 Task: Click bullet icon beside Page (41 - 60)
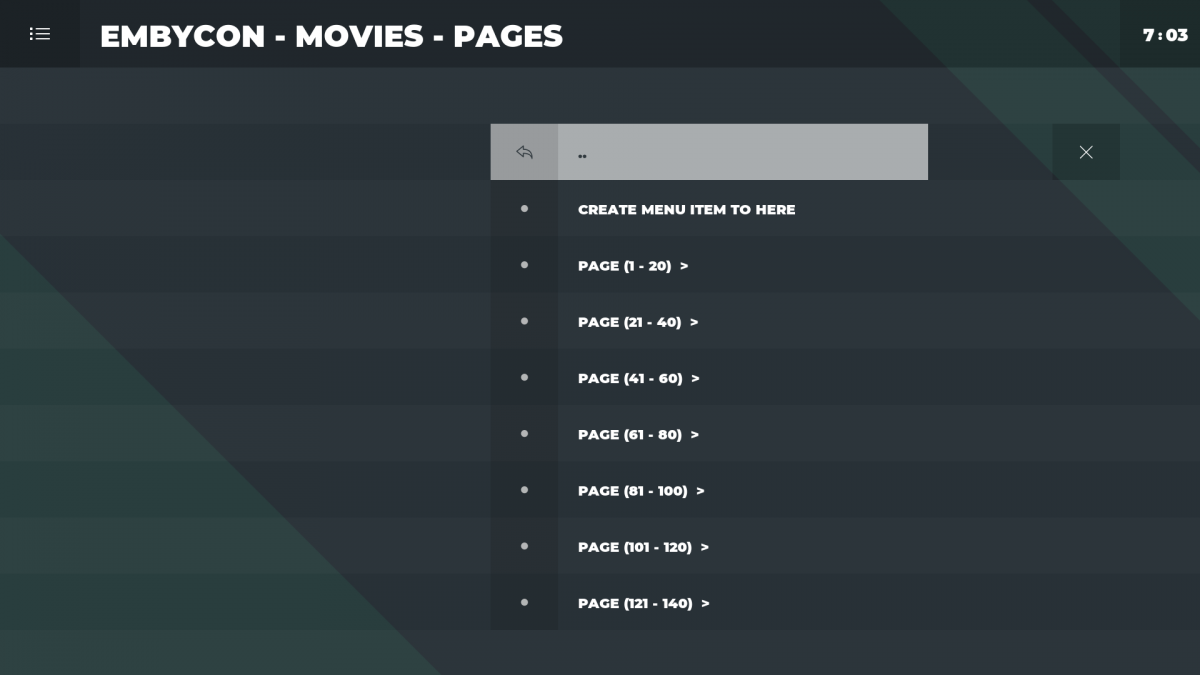click(524, 377)
